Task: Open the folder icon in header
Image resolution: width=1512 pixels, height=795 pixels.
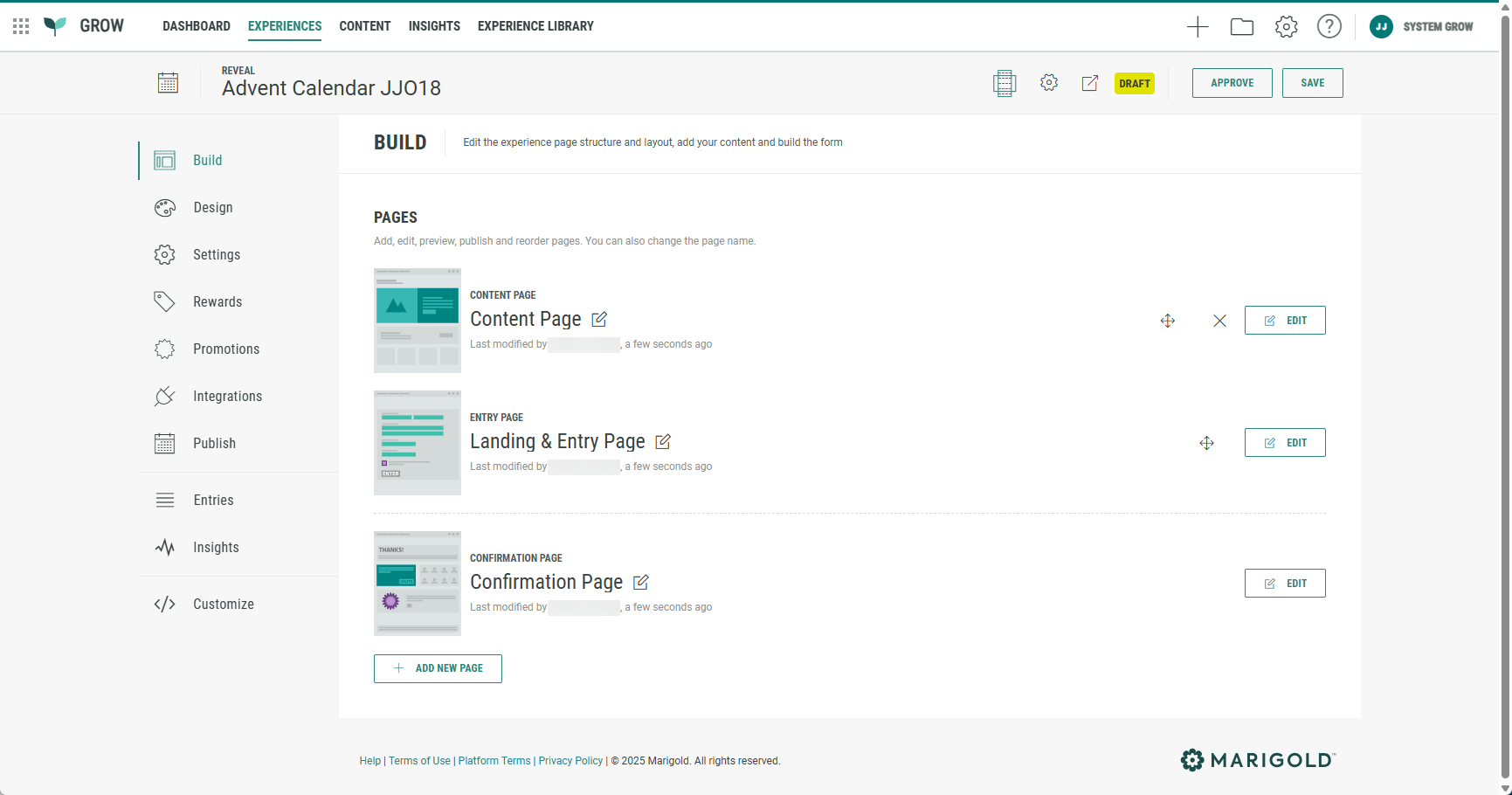Action: [x=1241, y=27]
